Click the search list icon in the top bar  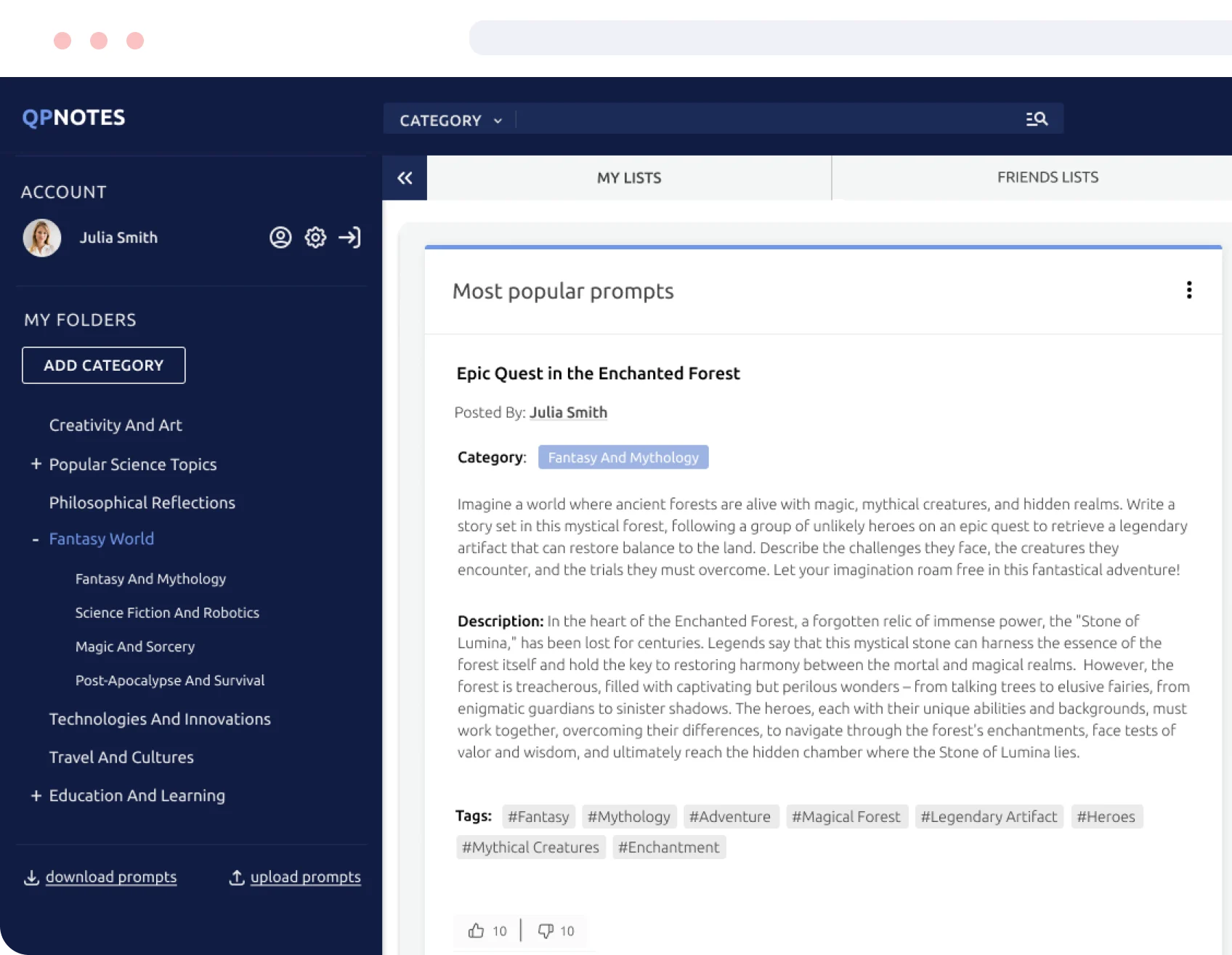point(1036,119)
